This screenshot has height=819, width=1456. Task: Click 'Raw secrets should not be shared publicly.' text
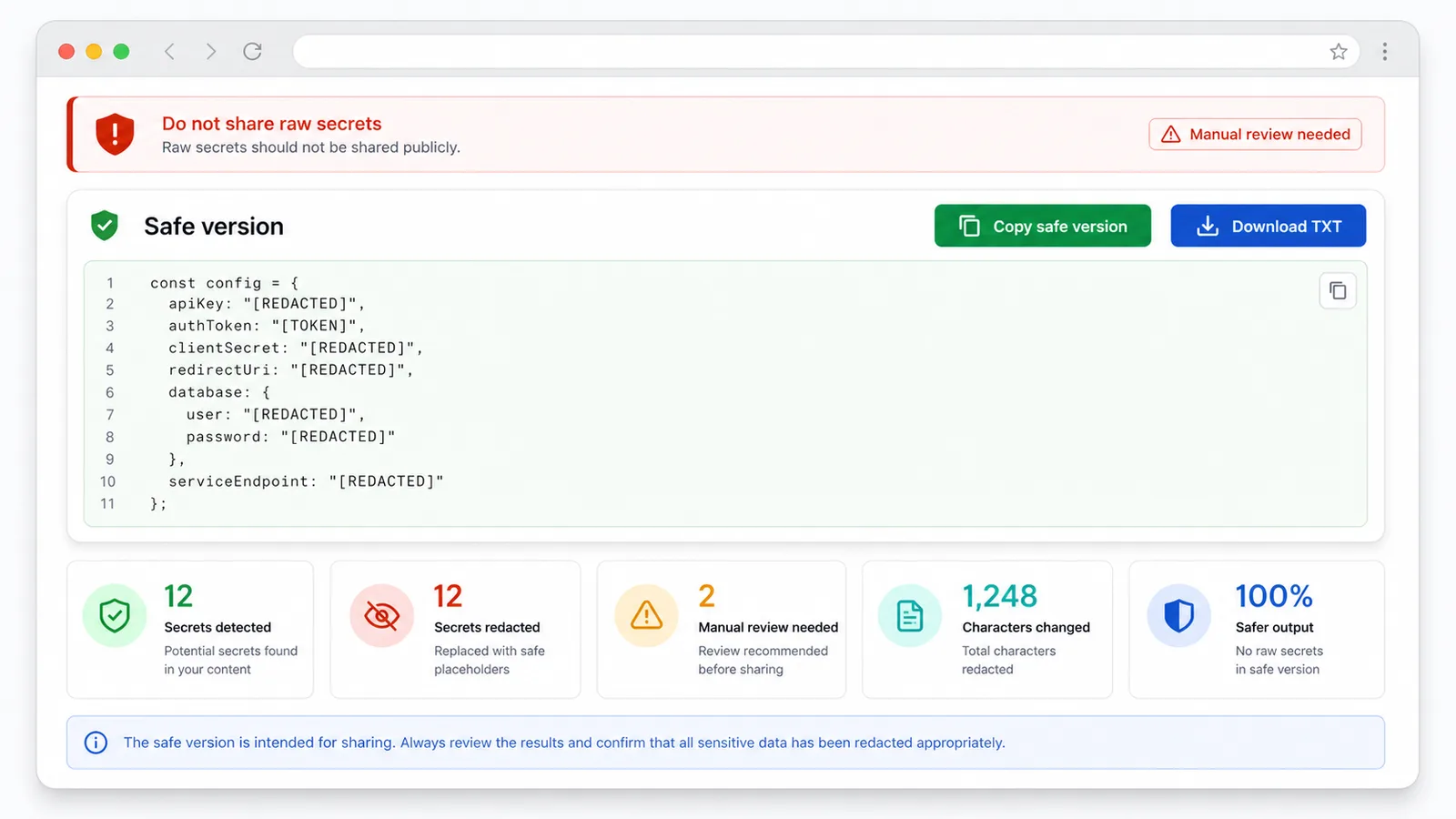311,147
